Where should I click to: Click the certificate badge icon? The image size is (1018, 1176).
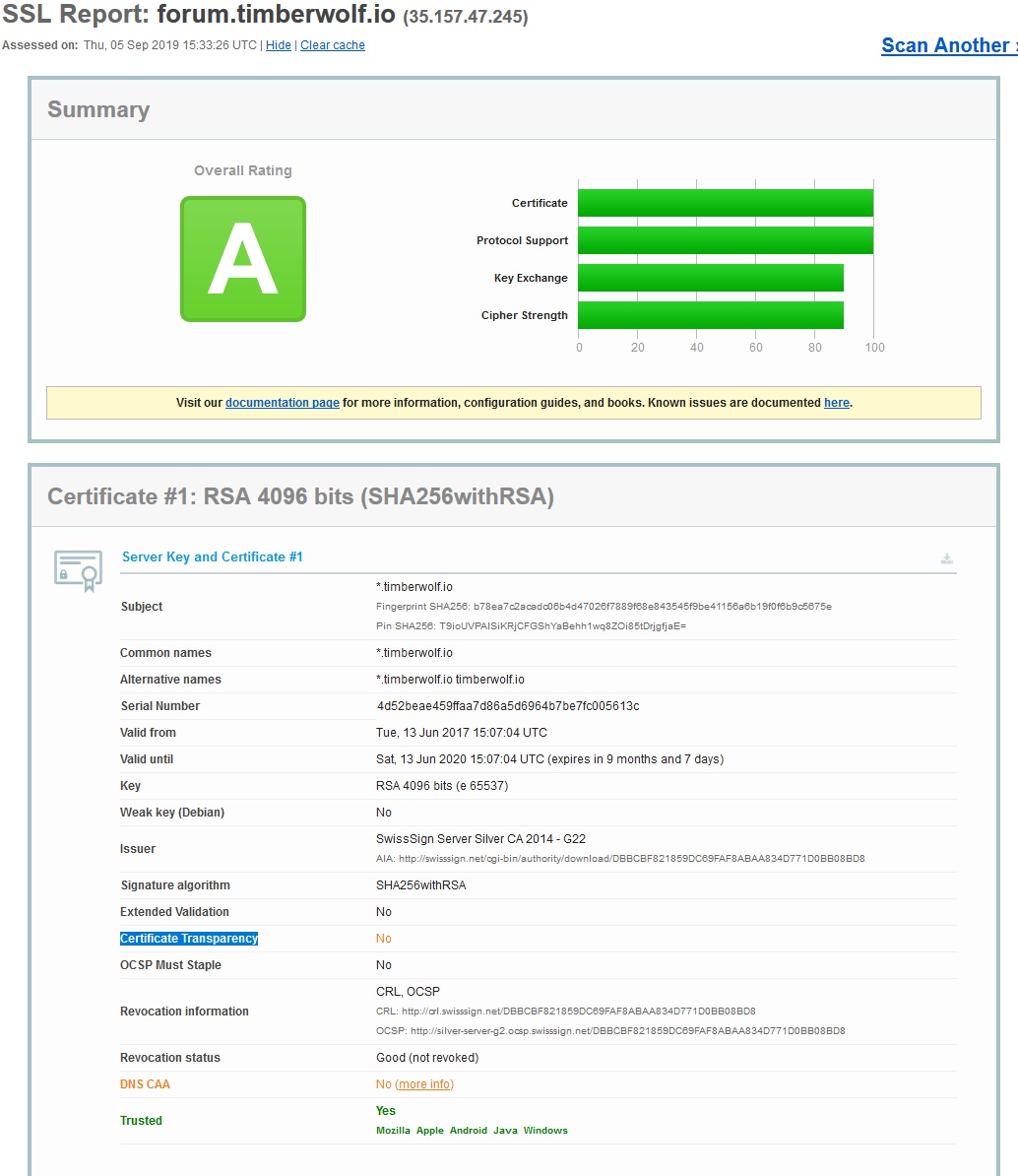pos(78,570)
